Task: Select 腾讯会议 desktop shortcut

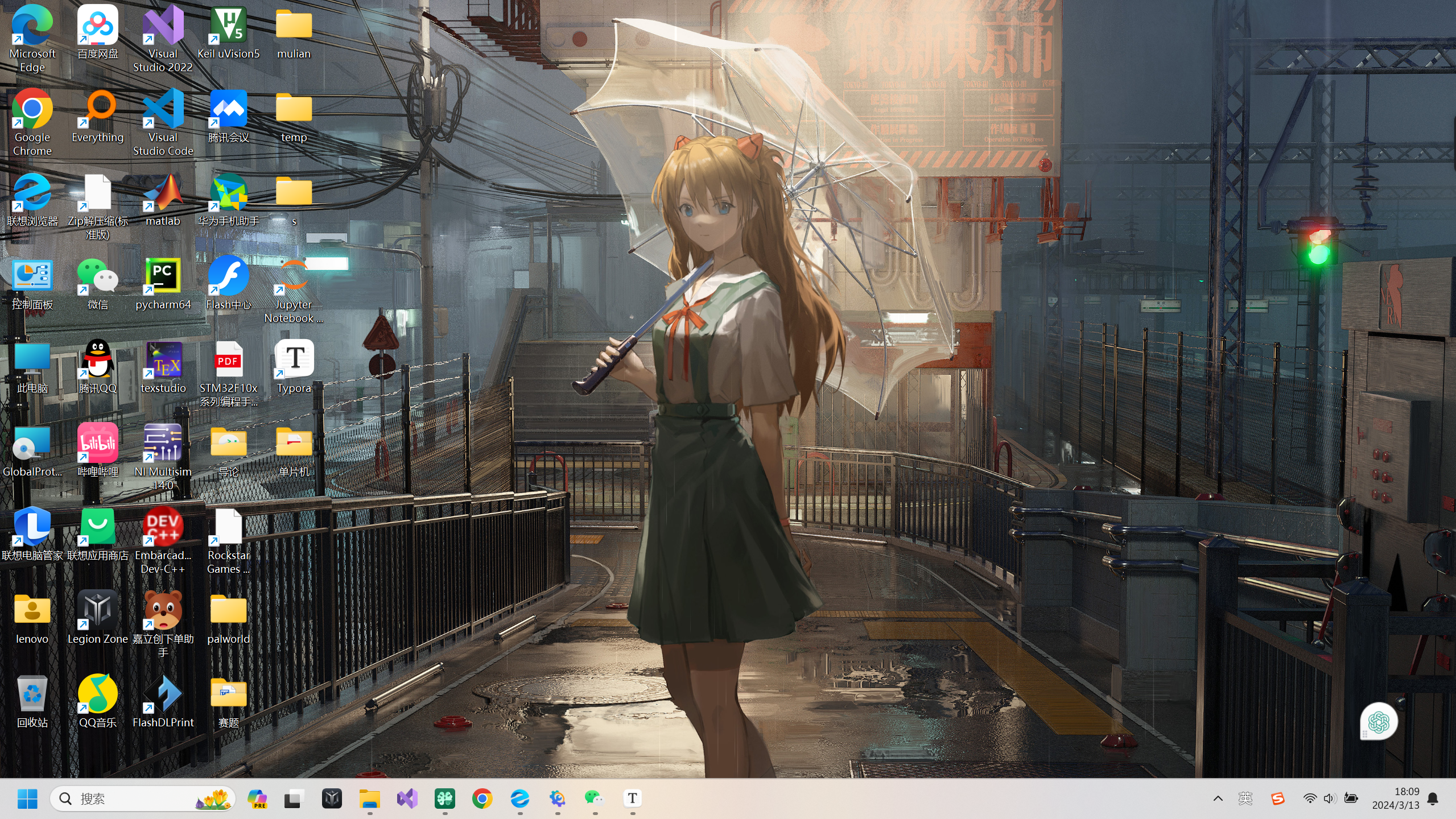Action: 229,116
